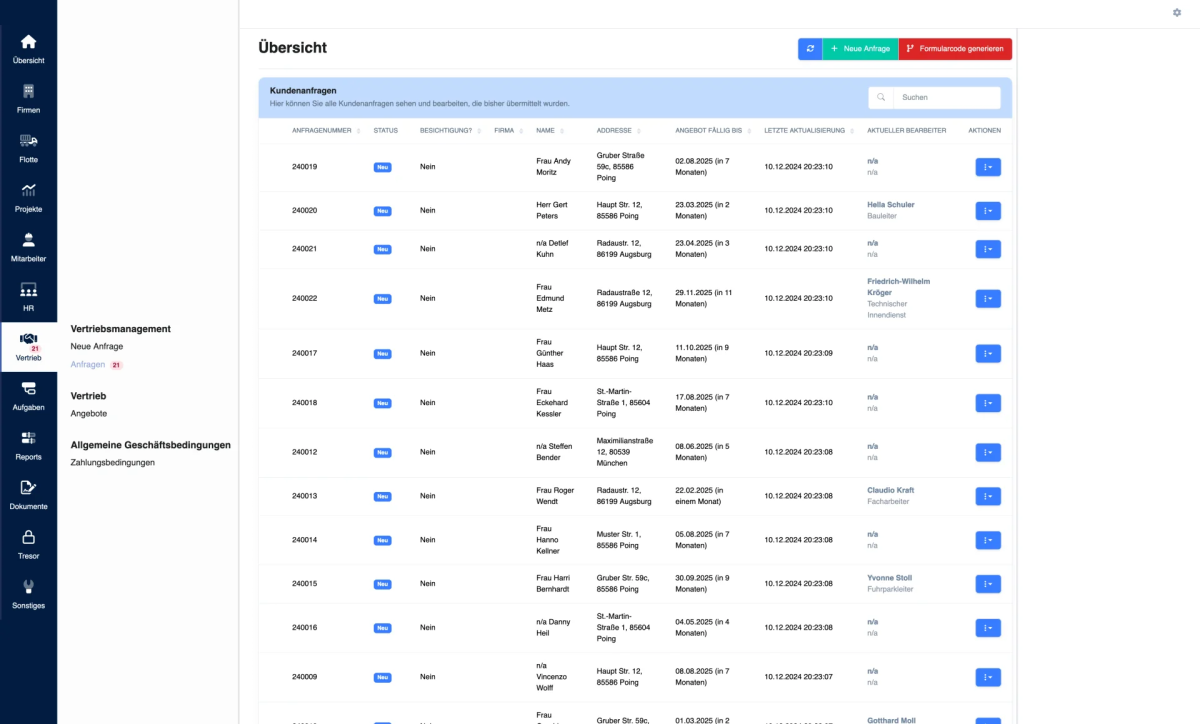Click the Neue Anfrage green button
The height and width of the screenshot is (724, 1200).
coord(860,49)
